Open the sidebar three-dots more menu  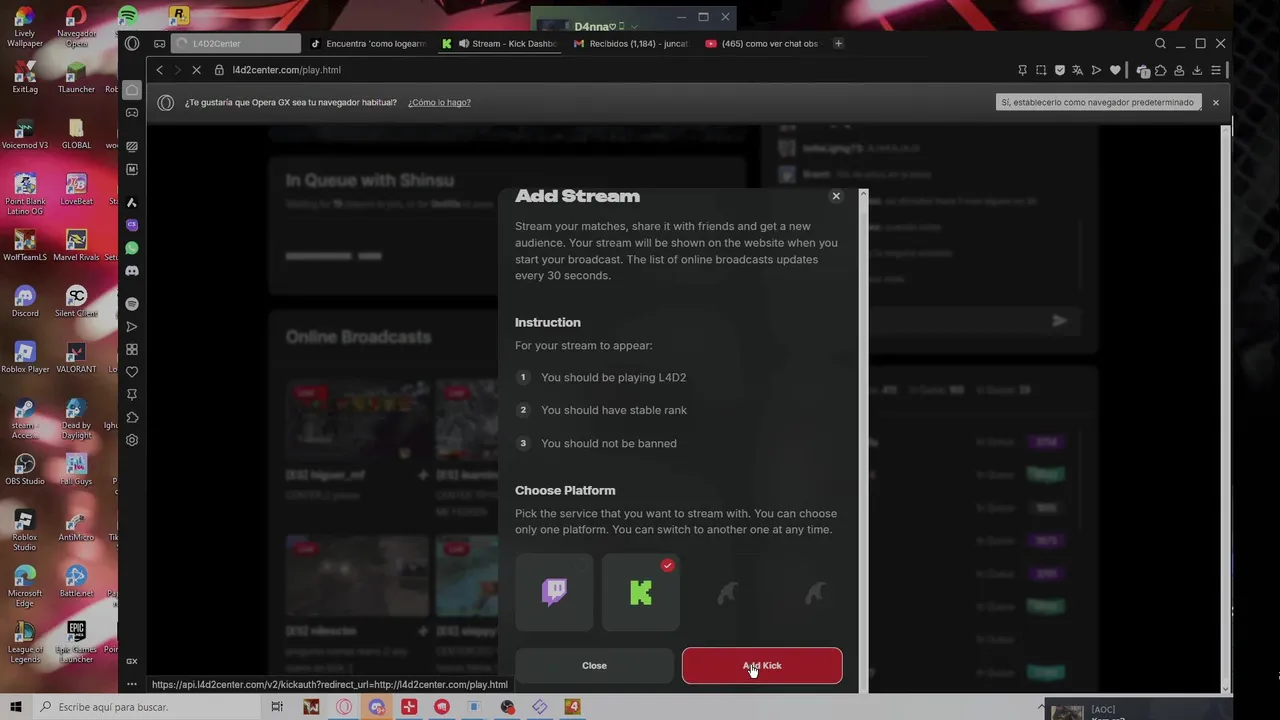132,684
